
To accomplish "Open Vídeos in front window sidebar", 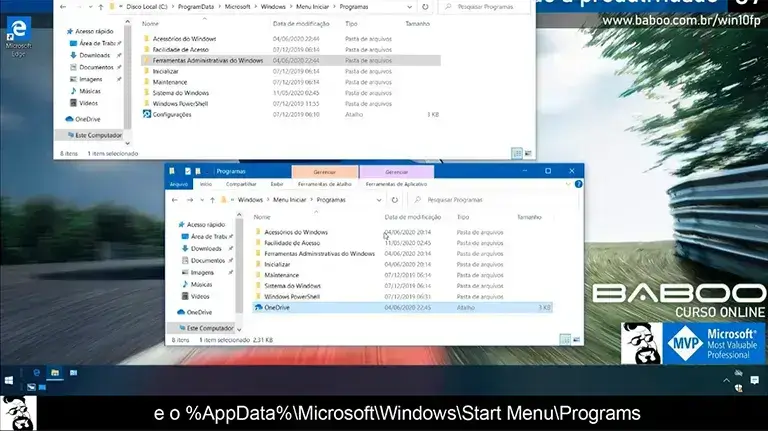I will pyautogui.click(x=199, y=296).
